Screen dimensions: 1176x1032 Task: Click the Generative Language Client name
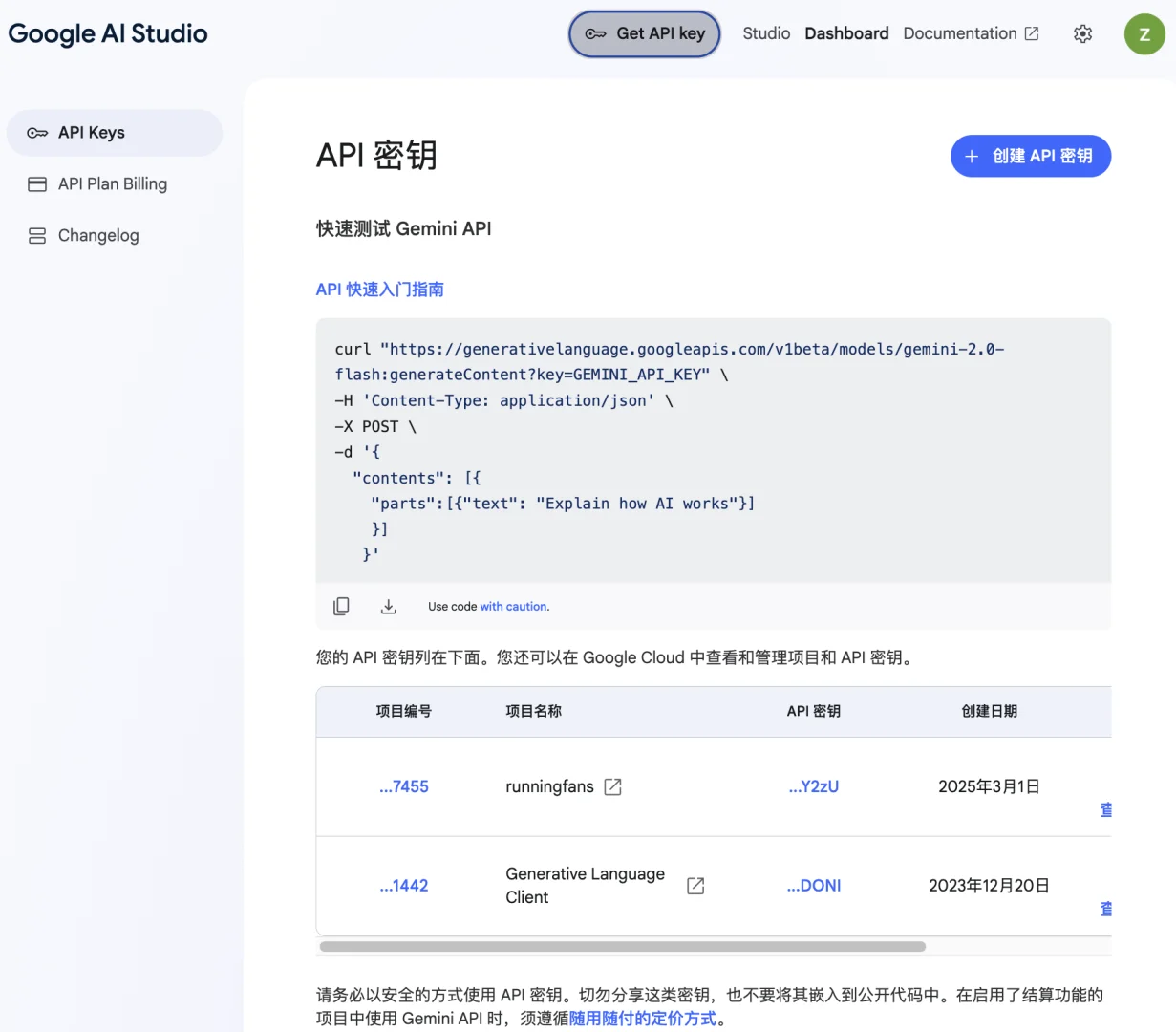pyautogui.click(x=586, y=886)
